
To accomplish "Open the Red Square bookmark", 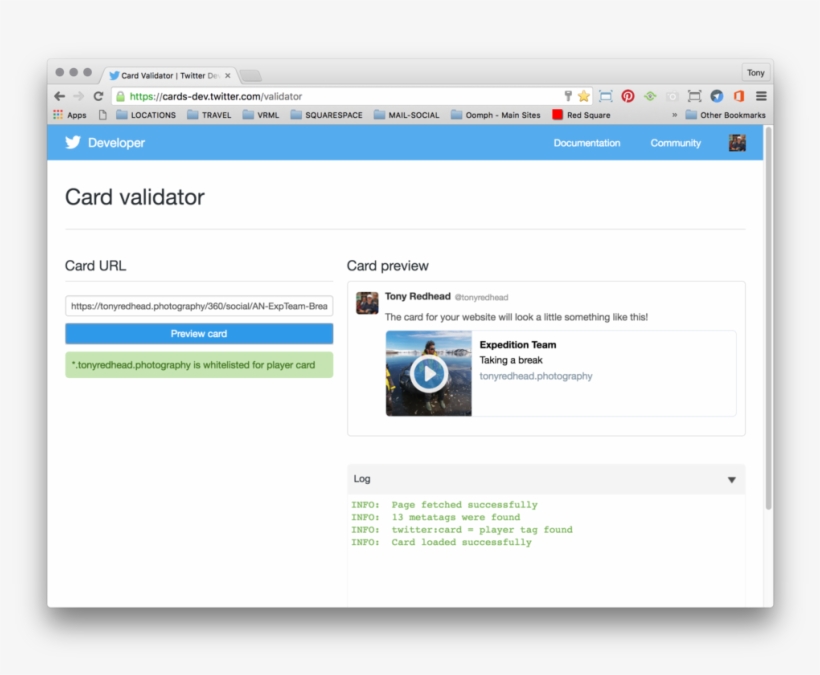I will tap(581, 115).
